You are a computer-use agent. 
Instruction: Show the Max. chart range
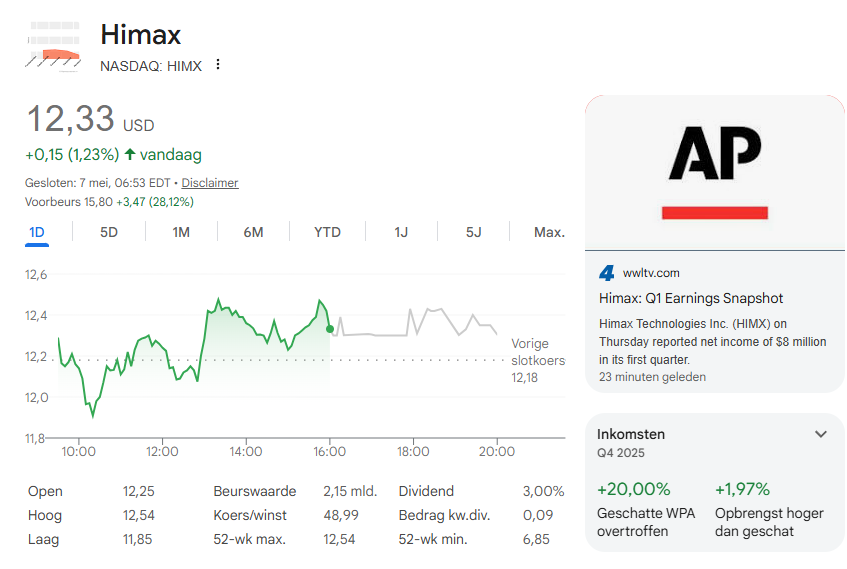[x=549, y=232]
